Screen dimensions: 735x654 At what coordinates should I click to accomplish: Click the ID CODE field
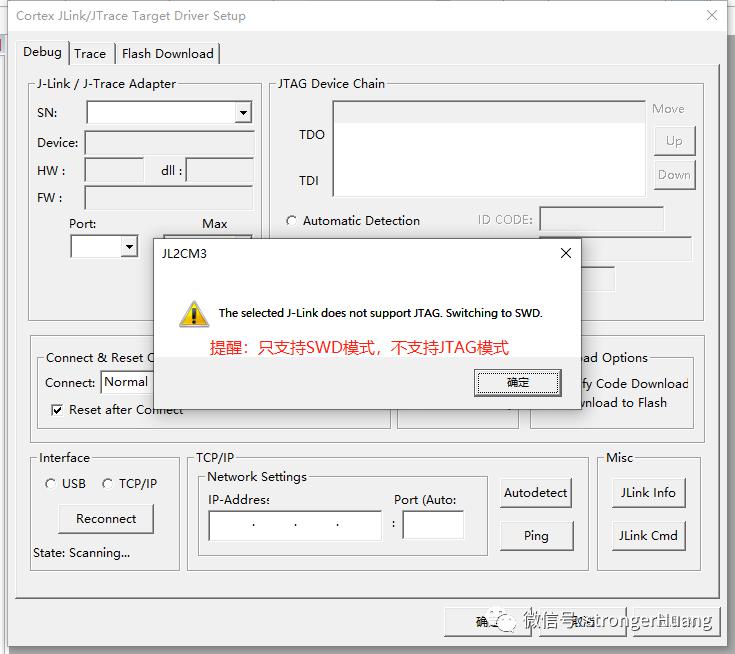[601, 219]
